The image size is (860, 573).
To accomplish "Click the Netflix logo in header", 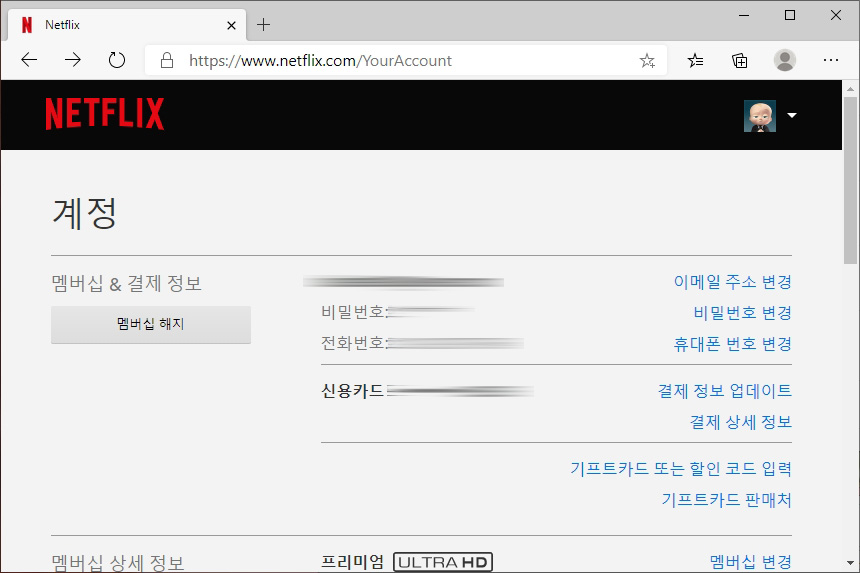I will click(105, 114).
